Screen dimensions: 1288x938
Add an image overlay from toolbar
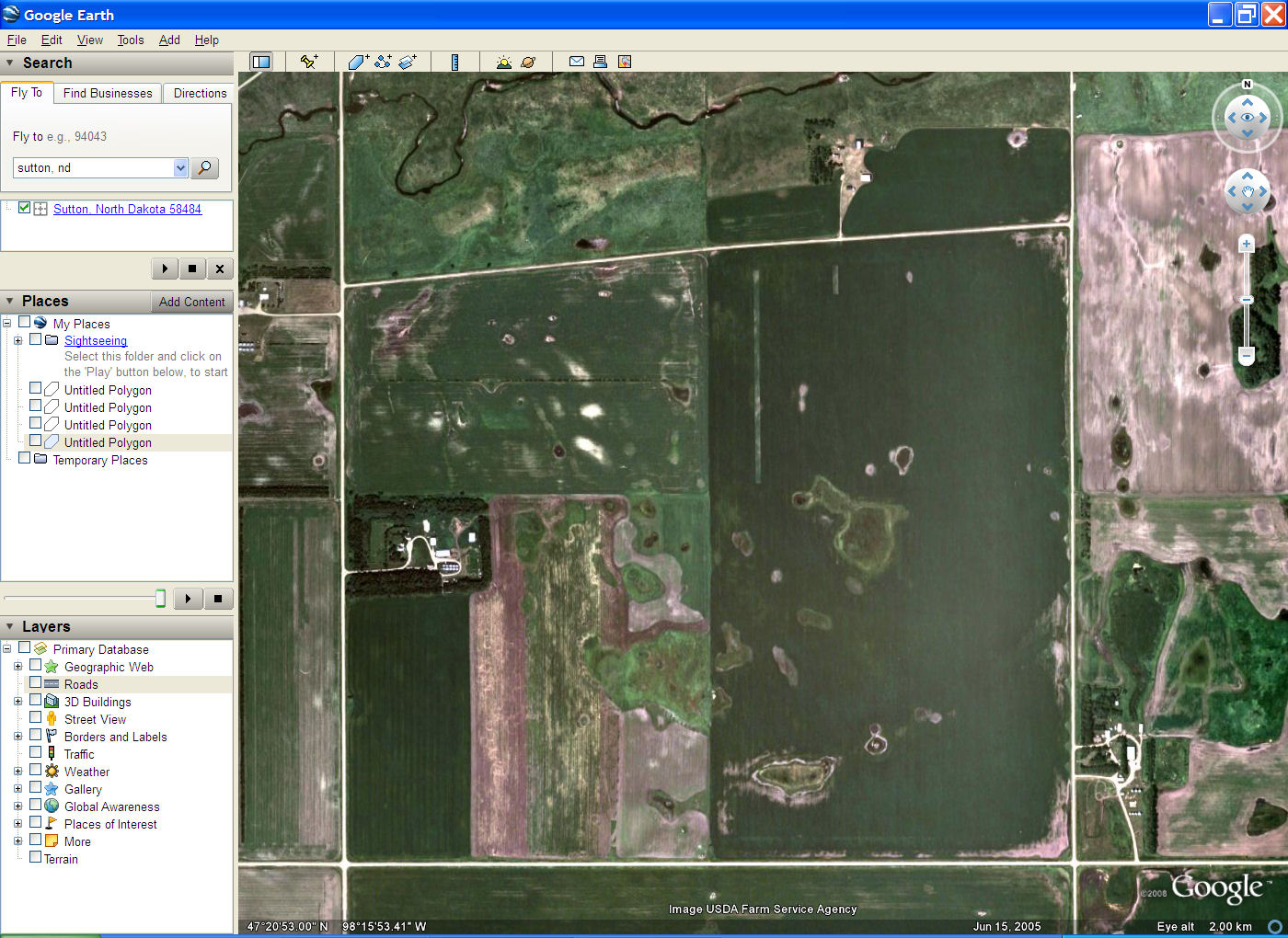coord(408,62)
